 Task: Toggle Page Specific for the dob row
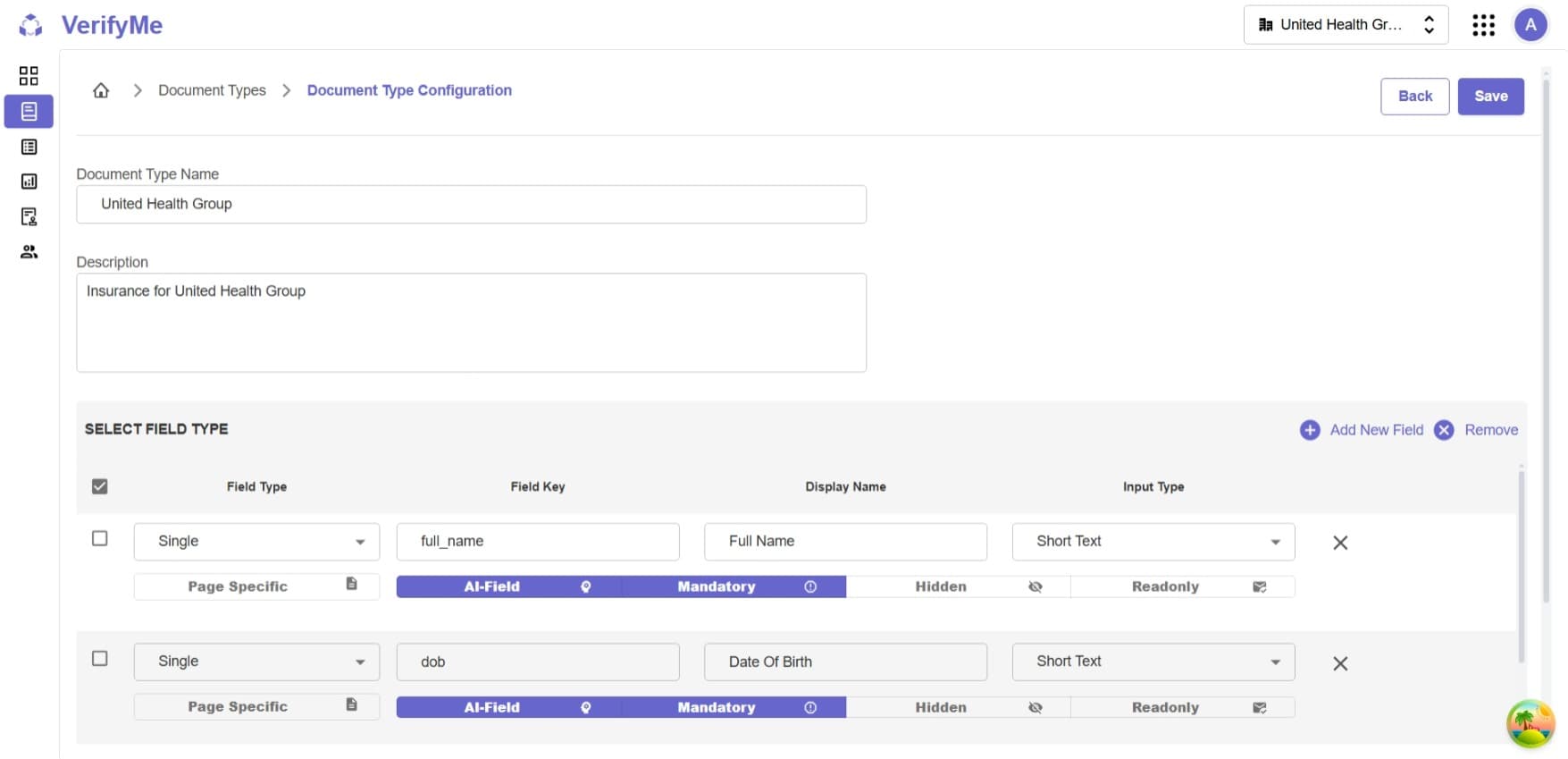tap(256, 706)
